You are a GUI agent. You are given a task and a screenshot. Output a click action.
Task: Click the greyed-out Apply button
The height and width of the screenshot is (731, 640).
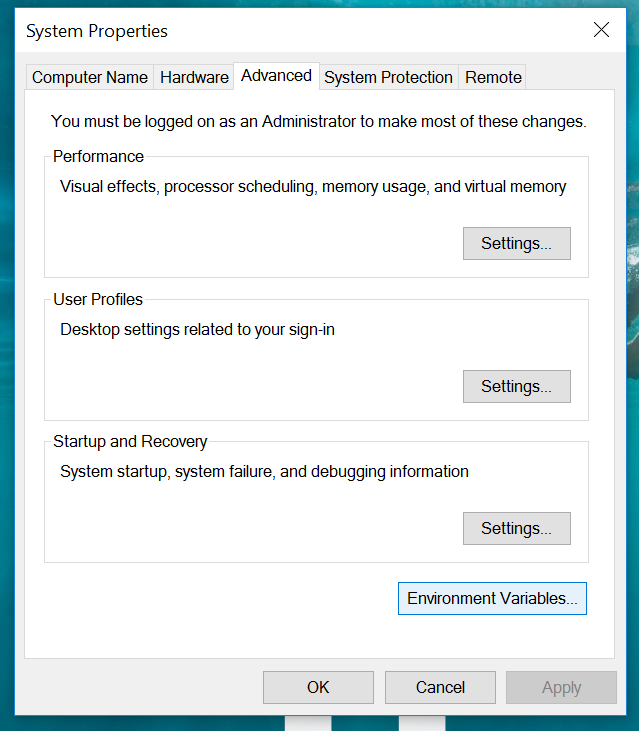561,688
